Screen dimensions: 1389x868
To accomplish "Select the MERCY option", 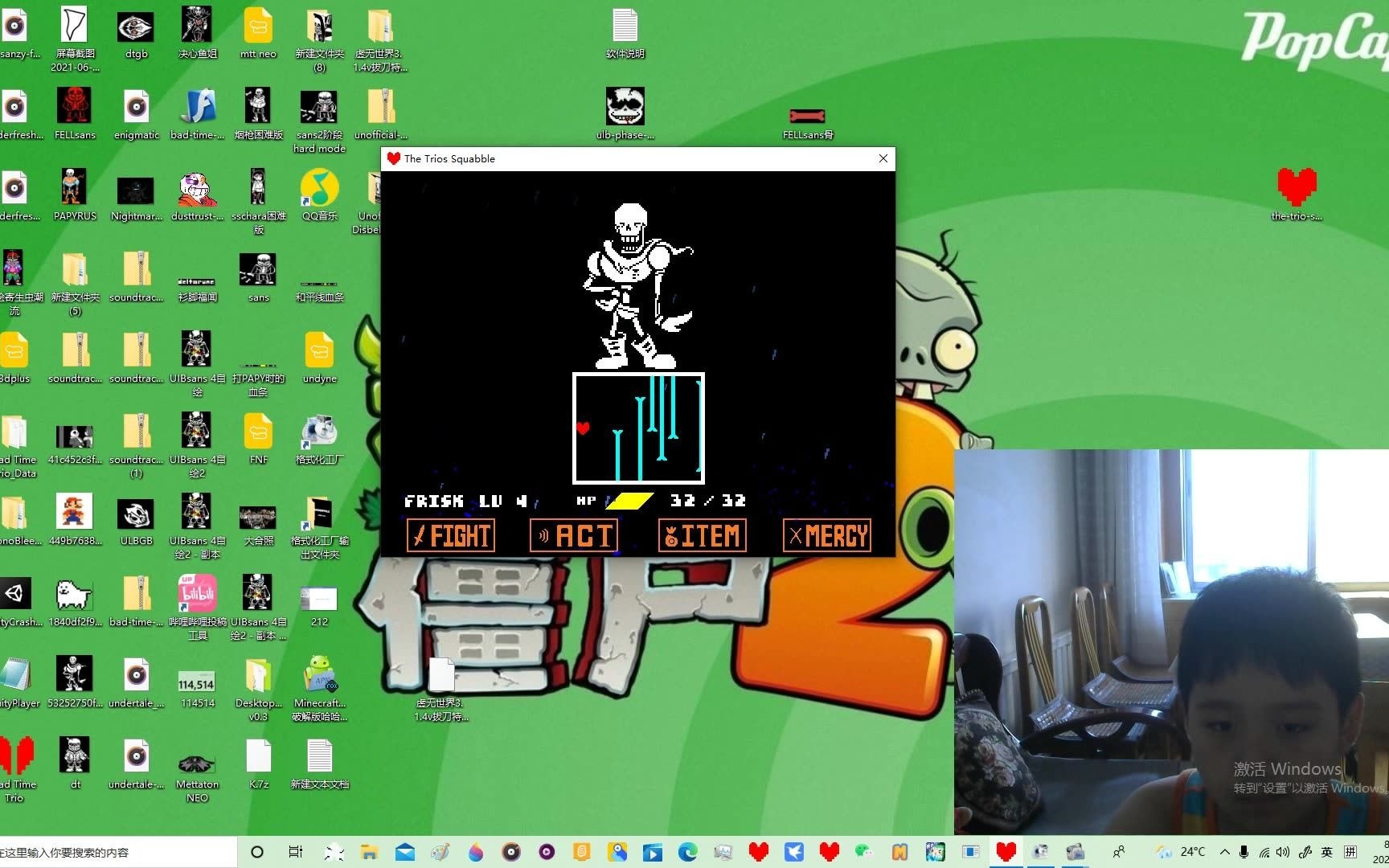I will (x=827, y=535).
